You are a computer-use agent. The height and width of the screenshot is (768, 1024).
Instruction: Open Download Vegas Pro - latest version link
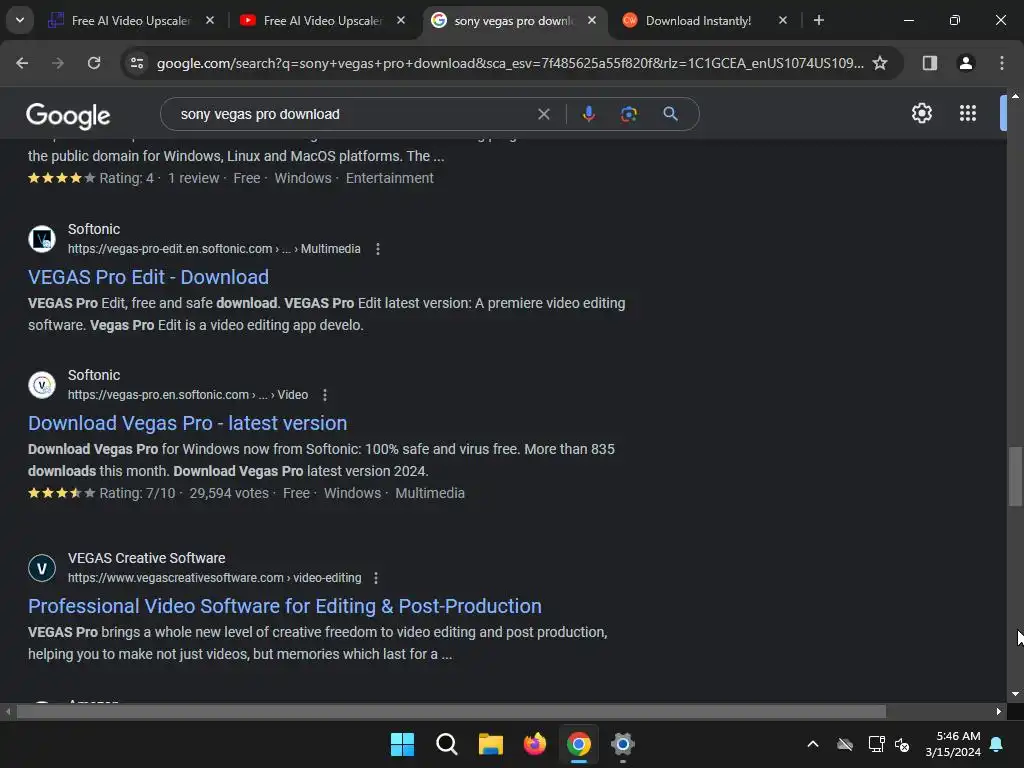point(187,423)
